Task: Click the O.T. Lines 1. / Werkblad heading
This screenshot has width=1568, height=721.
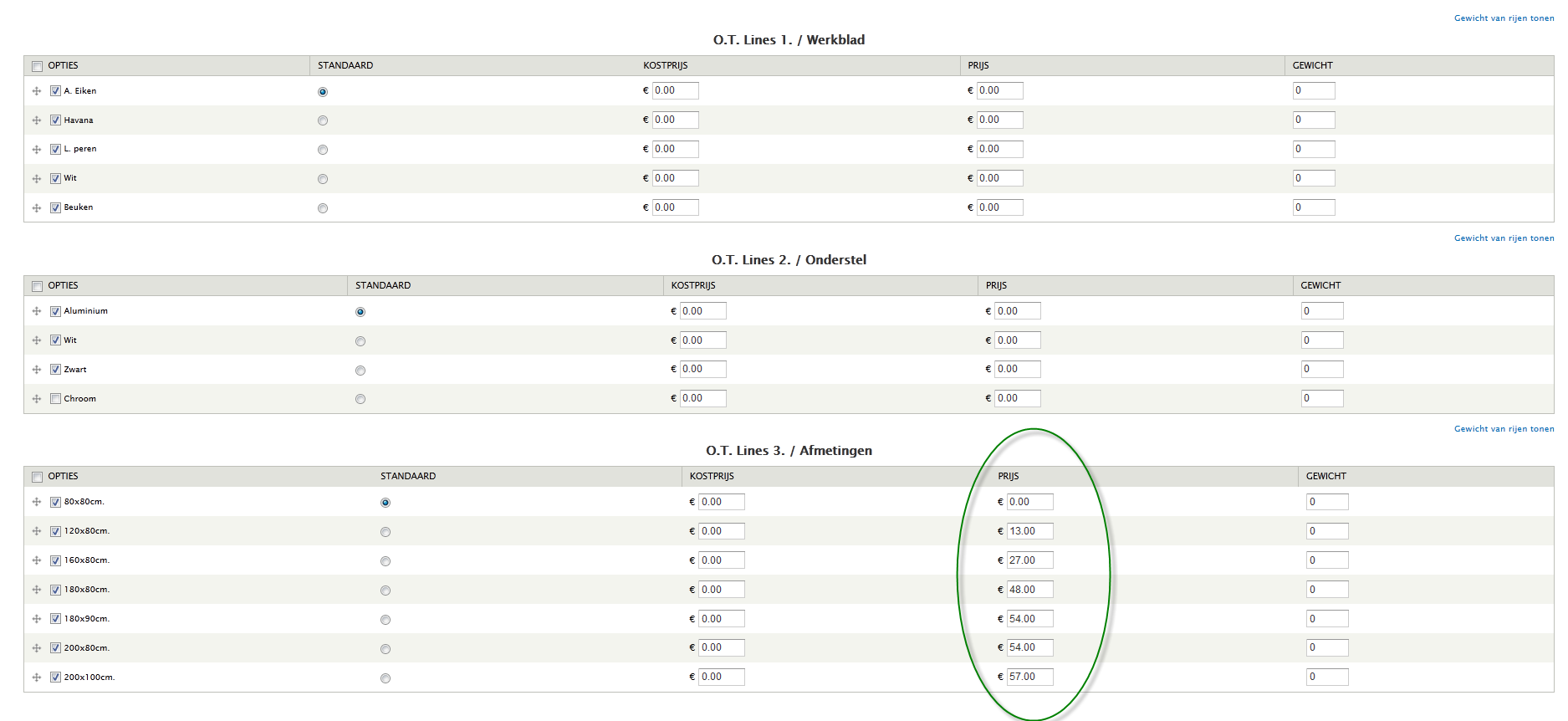Action: (x=789, y=39)
